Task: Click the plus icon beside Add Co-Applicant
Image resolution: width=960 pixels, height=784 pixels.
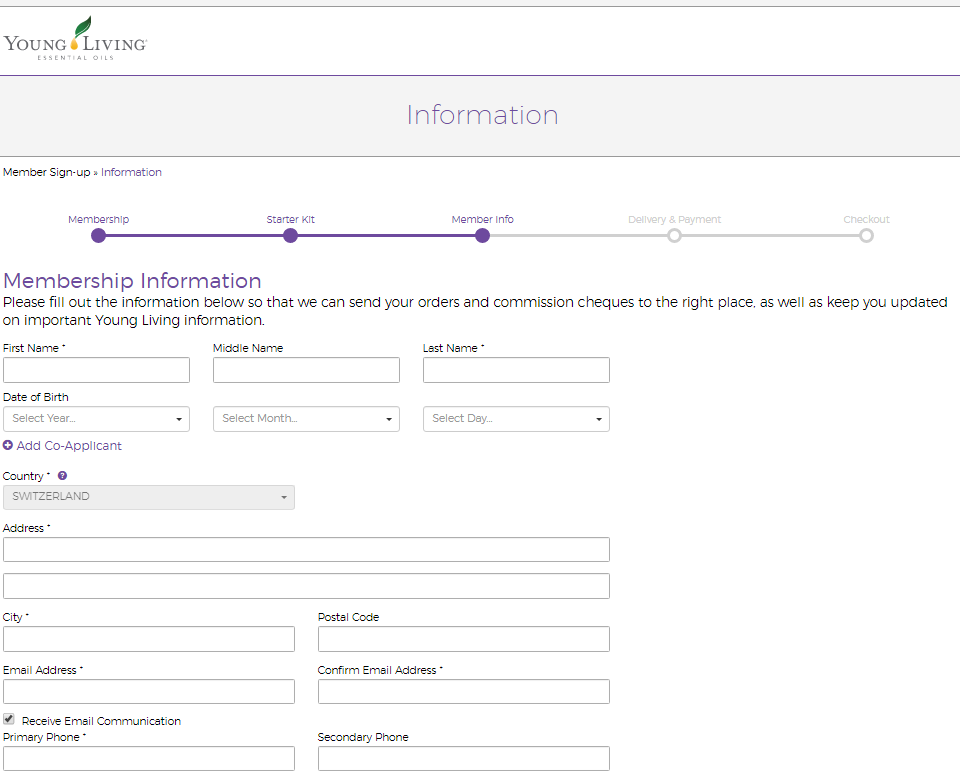Action: point(8,445)
